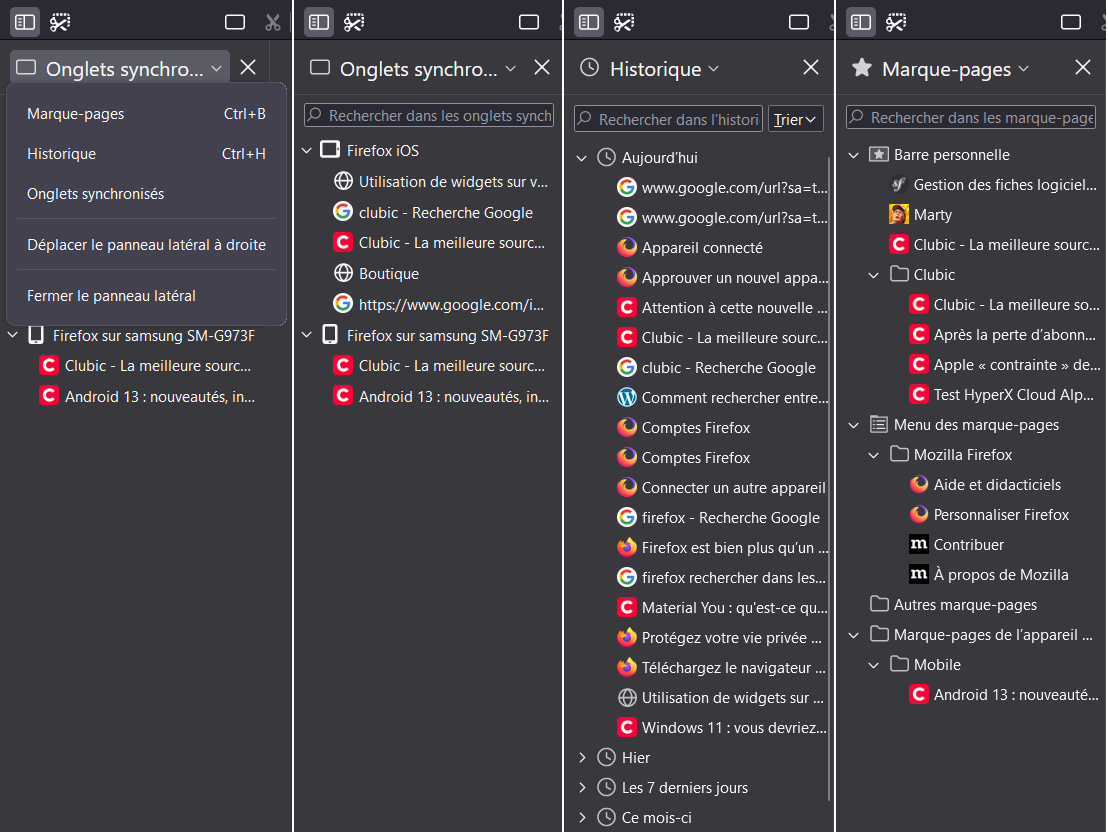Viewport: 1108px width, 832px height.
Task: Select Marque-pages in the open sidebar menu
Action: point(146,114)
